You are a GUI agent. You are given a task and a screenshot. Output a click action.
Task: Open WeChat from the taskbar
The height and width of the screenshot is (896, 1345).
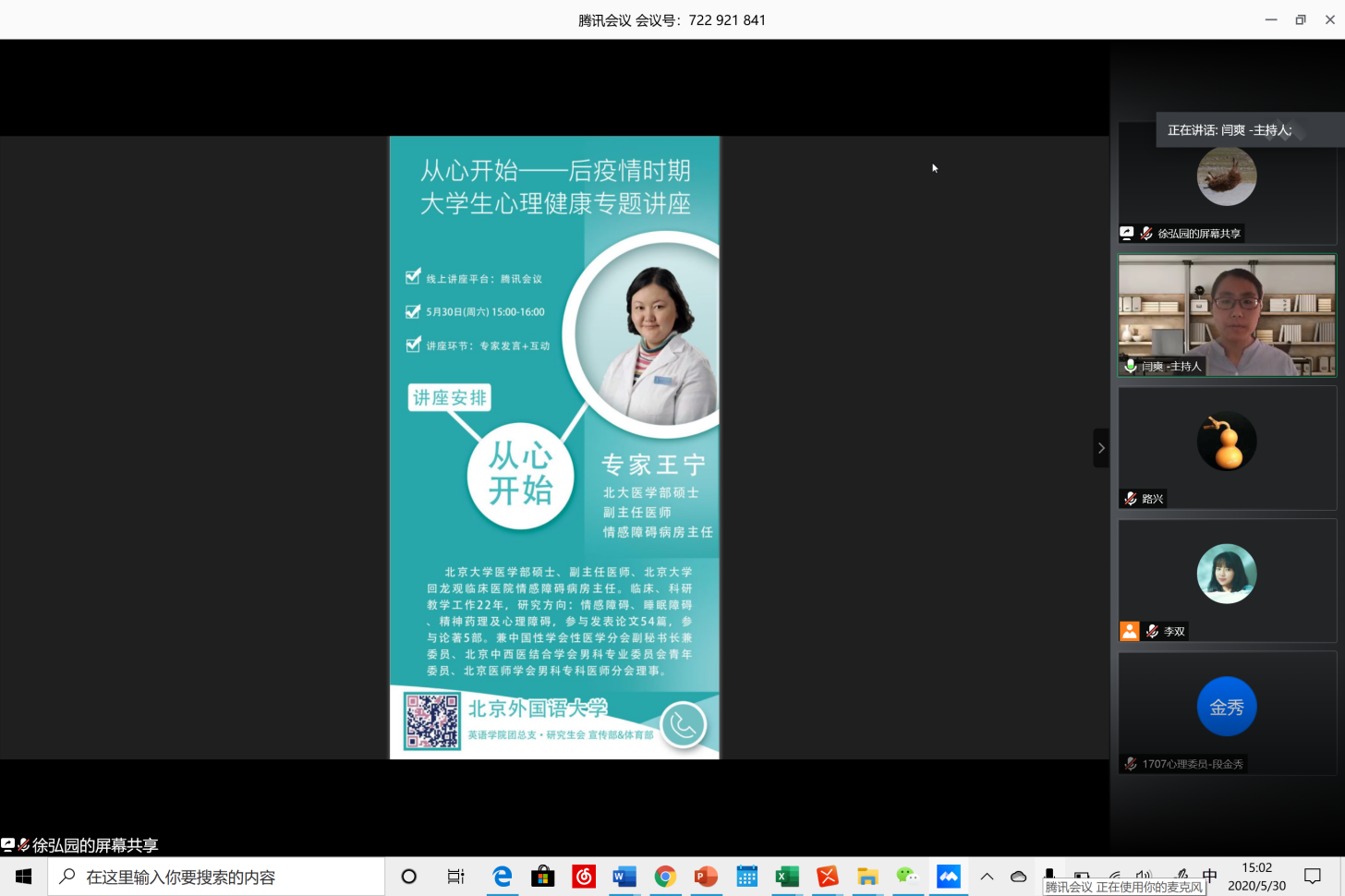point(907,877)
